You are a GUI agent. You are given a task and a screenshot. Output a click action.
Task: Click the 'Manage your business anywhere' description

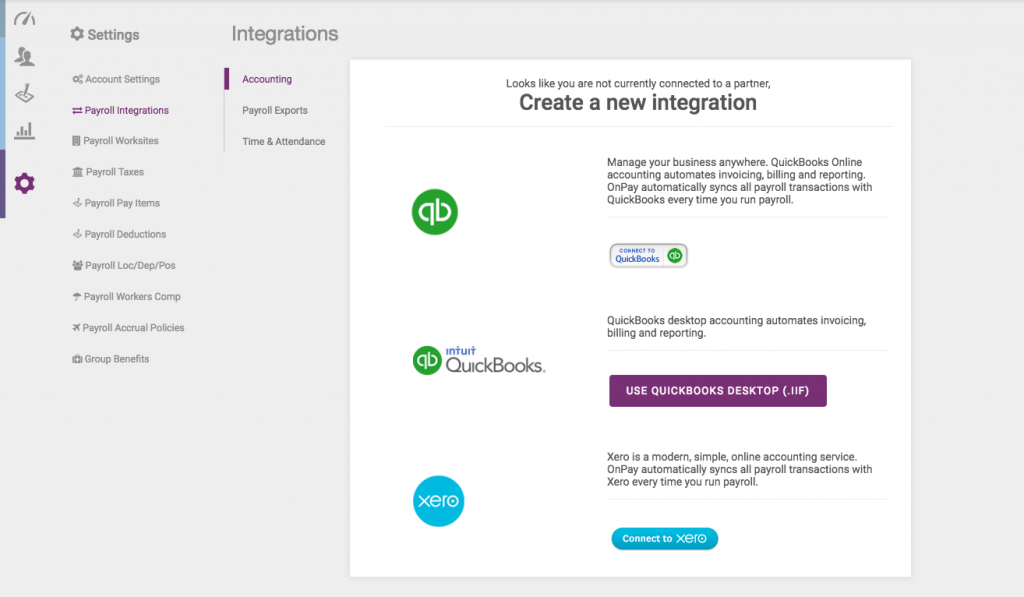point(739,181)
